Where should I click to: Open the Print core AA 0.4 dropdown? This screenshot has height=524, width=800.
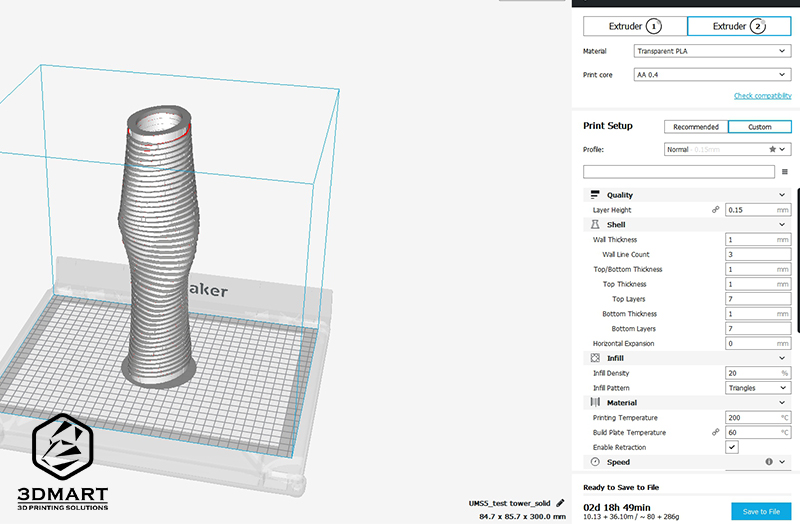point(712,75)
